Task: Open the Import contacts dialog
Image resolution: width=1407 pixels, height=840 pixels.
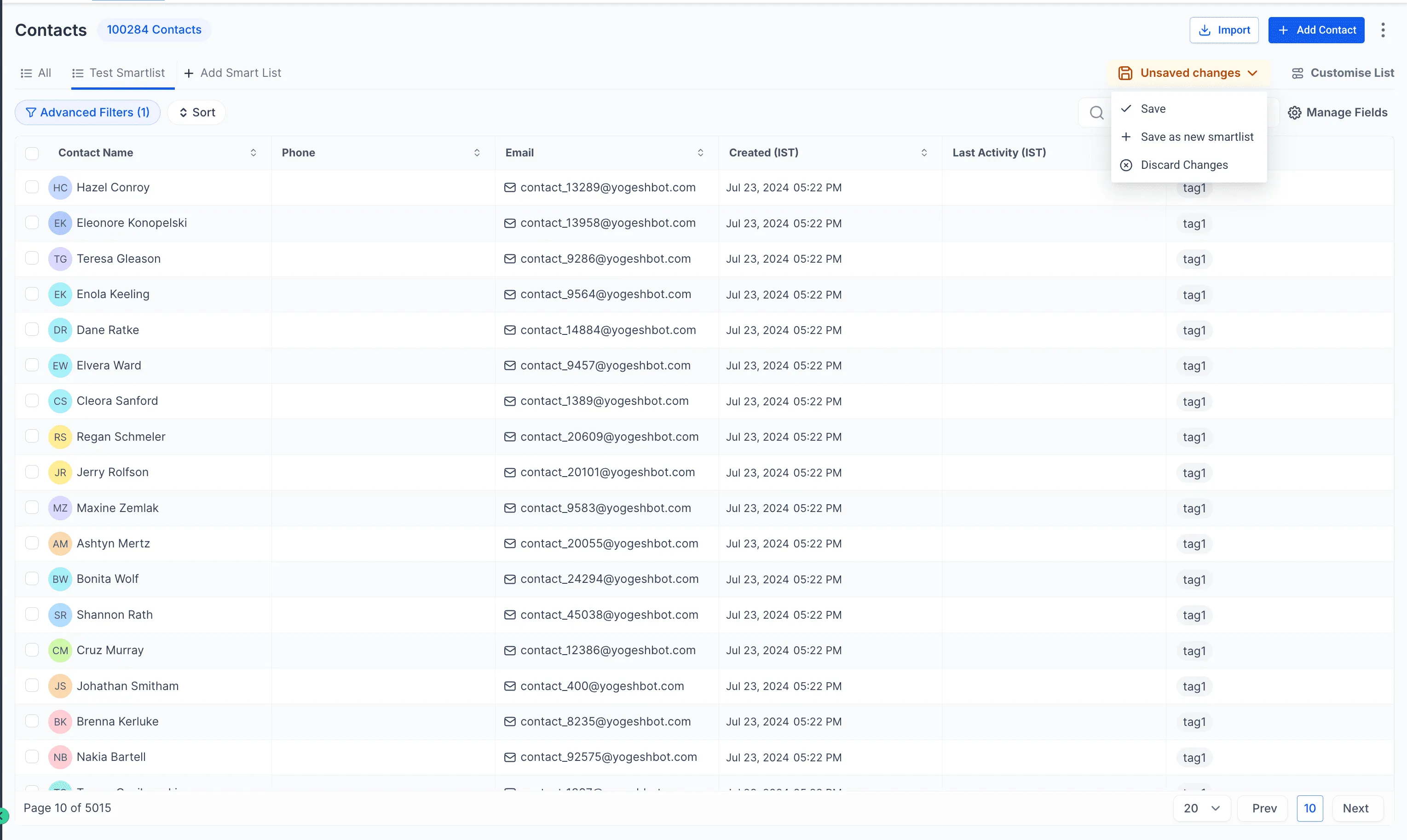Action: tap(1223, 30)
